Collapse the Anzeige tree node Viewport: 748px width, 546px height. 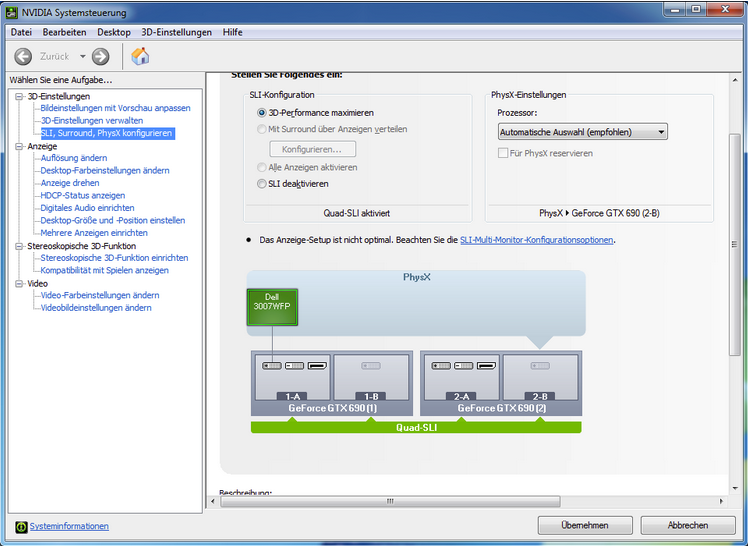[19, 146]
